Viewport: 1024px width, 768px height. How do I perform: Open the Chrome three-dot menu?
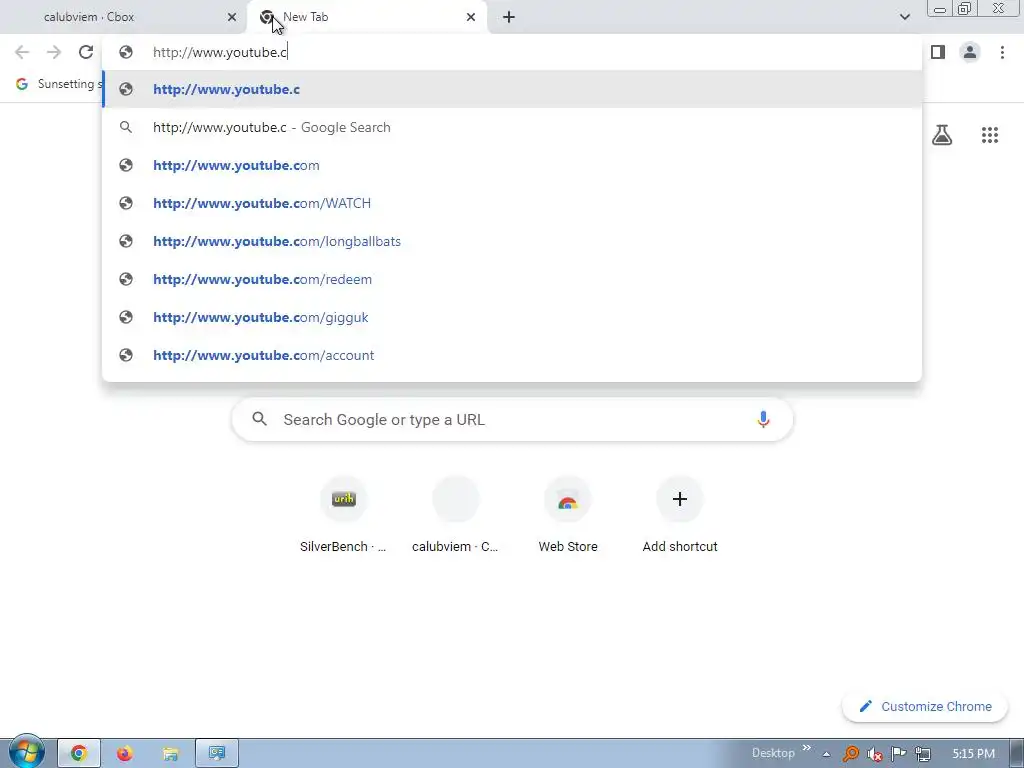tap(1002, 52)
